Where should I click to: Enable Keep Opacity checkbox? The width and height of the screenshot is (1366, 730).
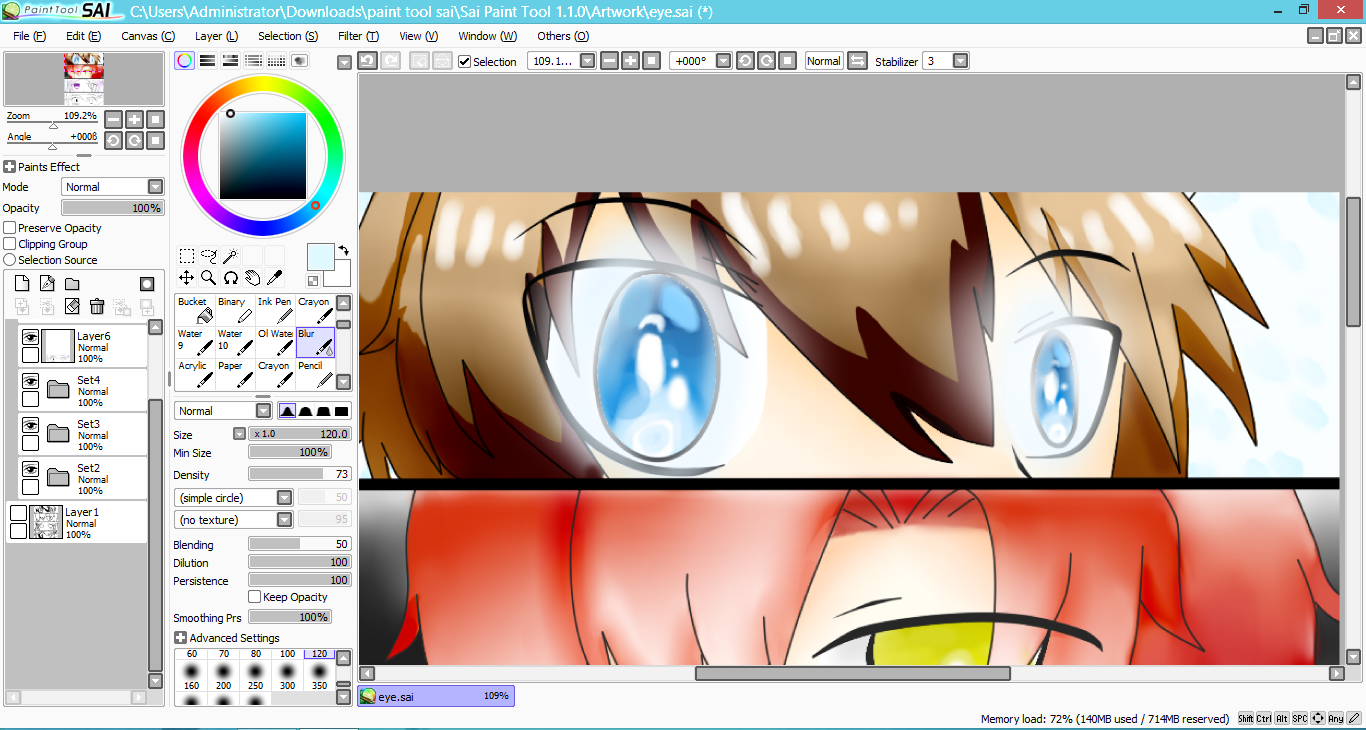pos(254,597)
